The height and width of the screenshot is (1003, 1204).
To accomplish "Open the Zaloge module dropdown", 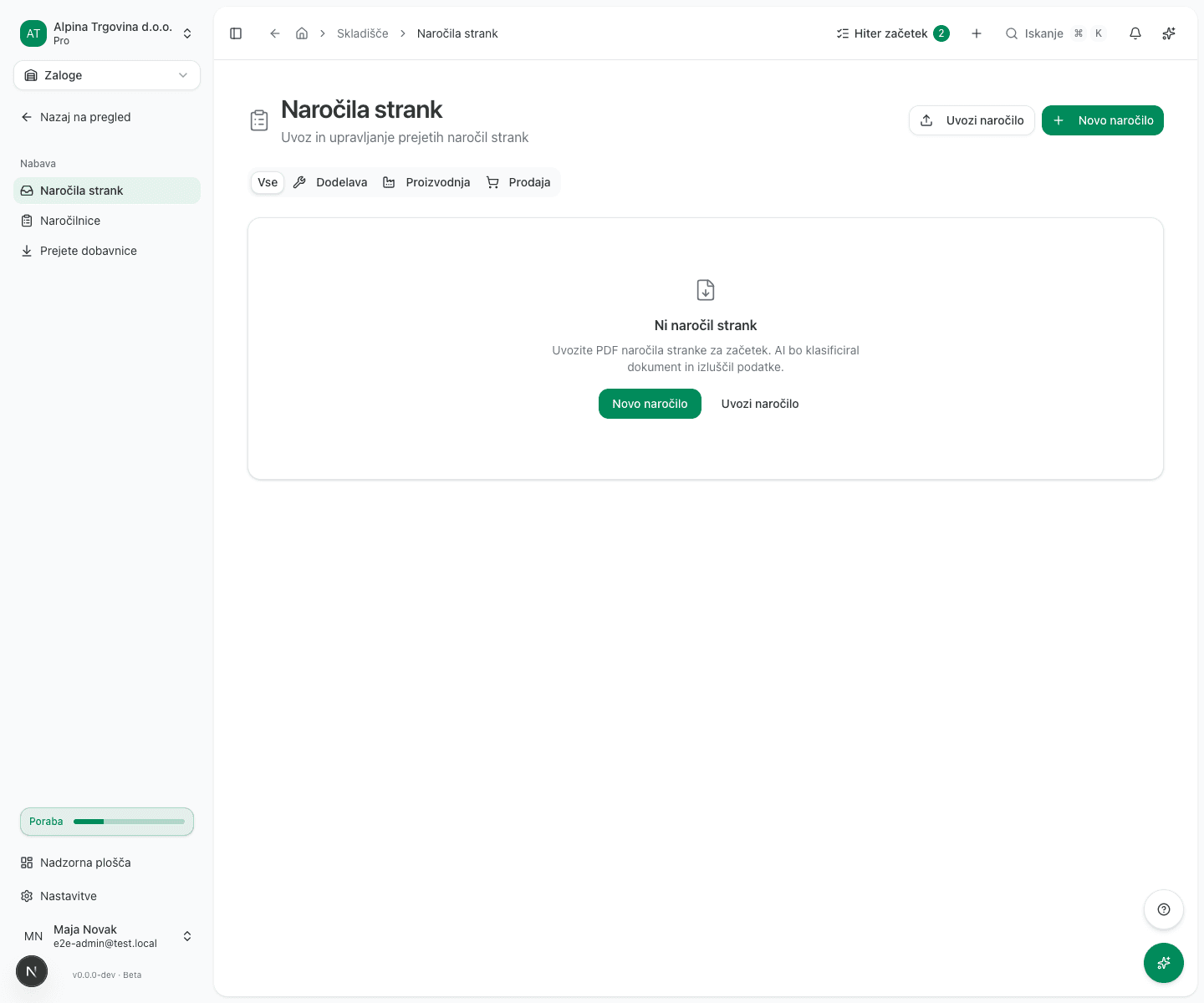I will pos(107,75).
